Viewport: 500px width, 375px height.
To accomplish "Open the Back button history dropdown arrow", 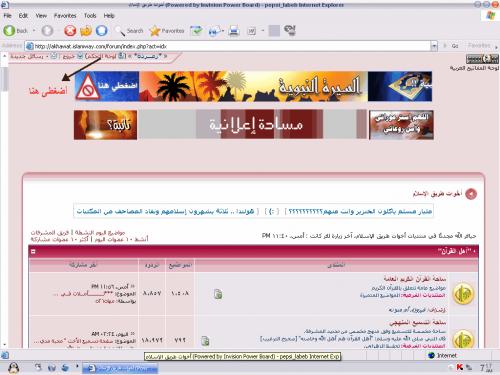I will 34,31.
